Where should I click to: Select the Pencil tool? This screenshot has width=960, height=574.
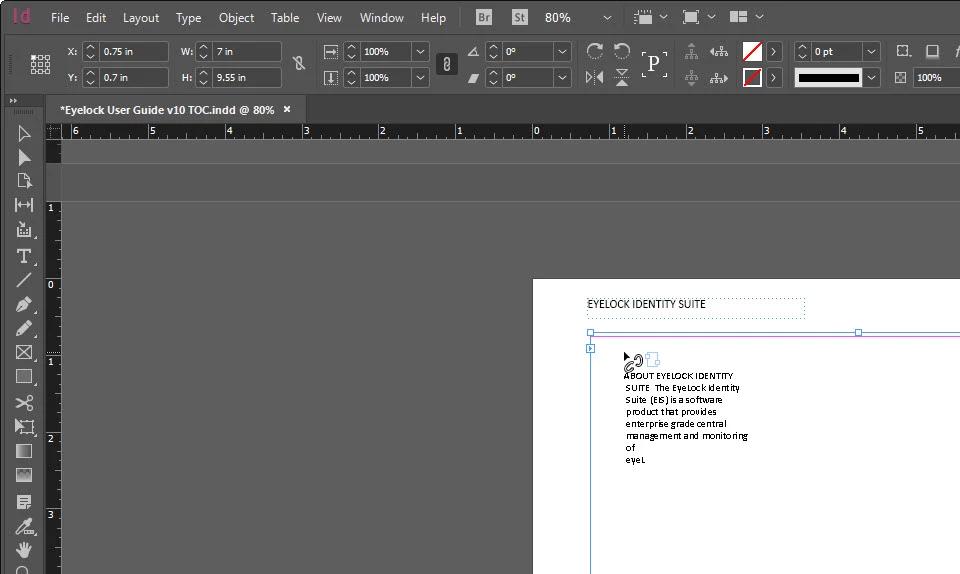point(24,329)
